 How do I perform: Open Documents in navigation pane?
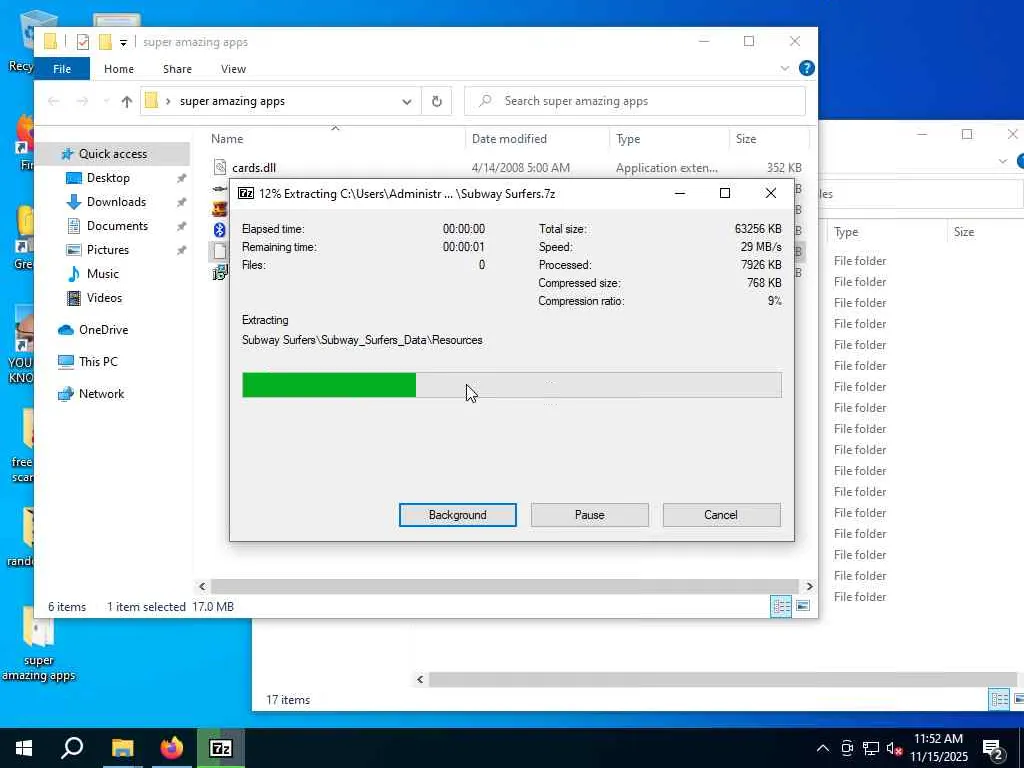pyautogui.click(x=117, y=226)
